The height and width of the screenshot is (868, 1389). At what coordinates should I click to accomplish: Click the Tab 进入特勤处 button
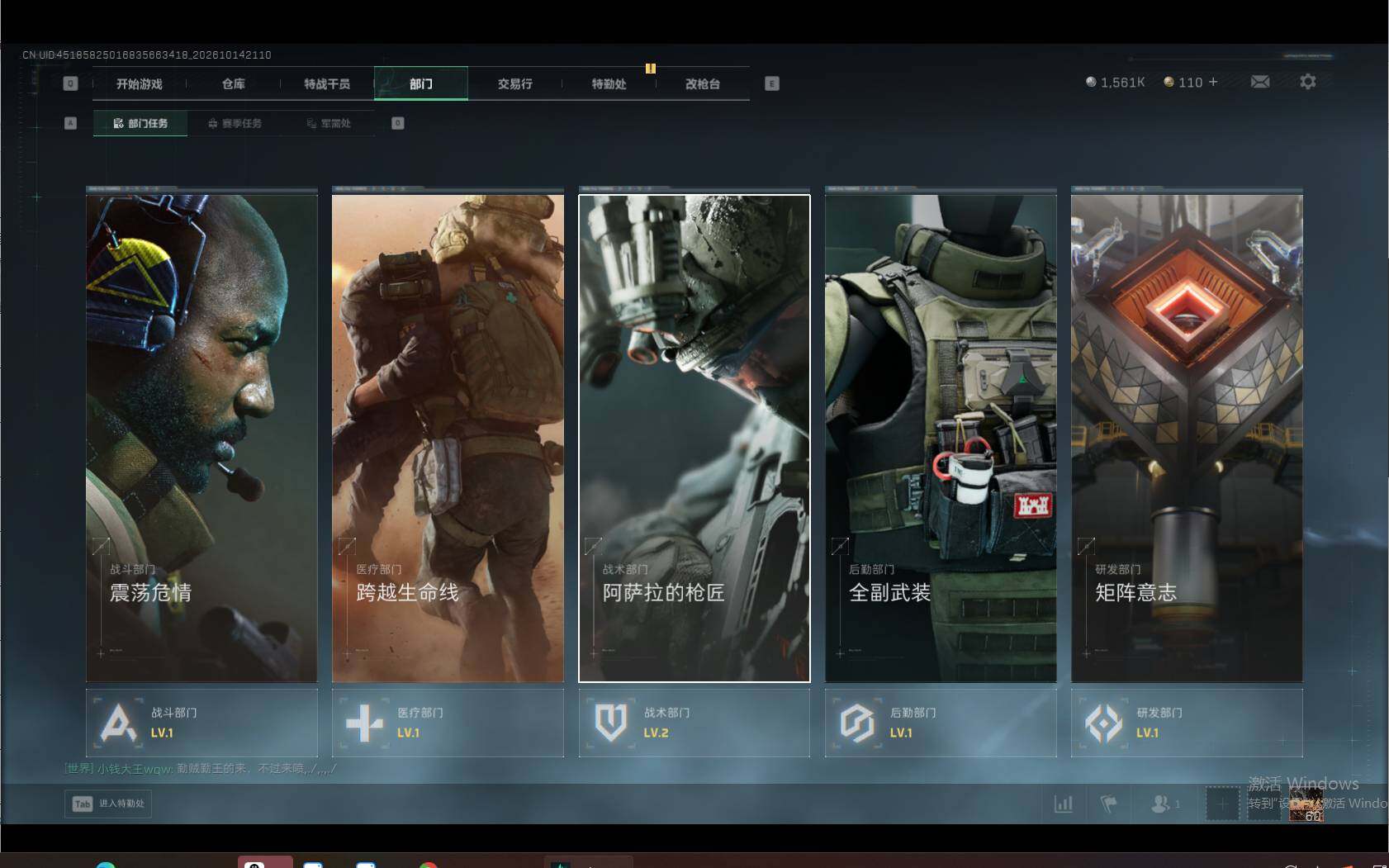(108, 804)
